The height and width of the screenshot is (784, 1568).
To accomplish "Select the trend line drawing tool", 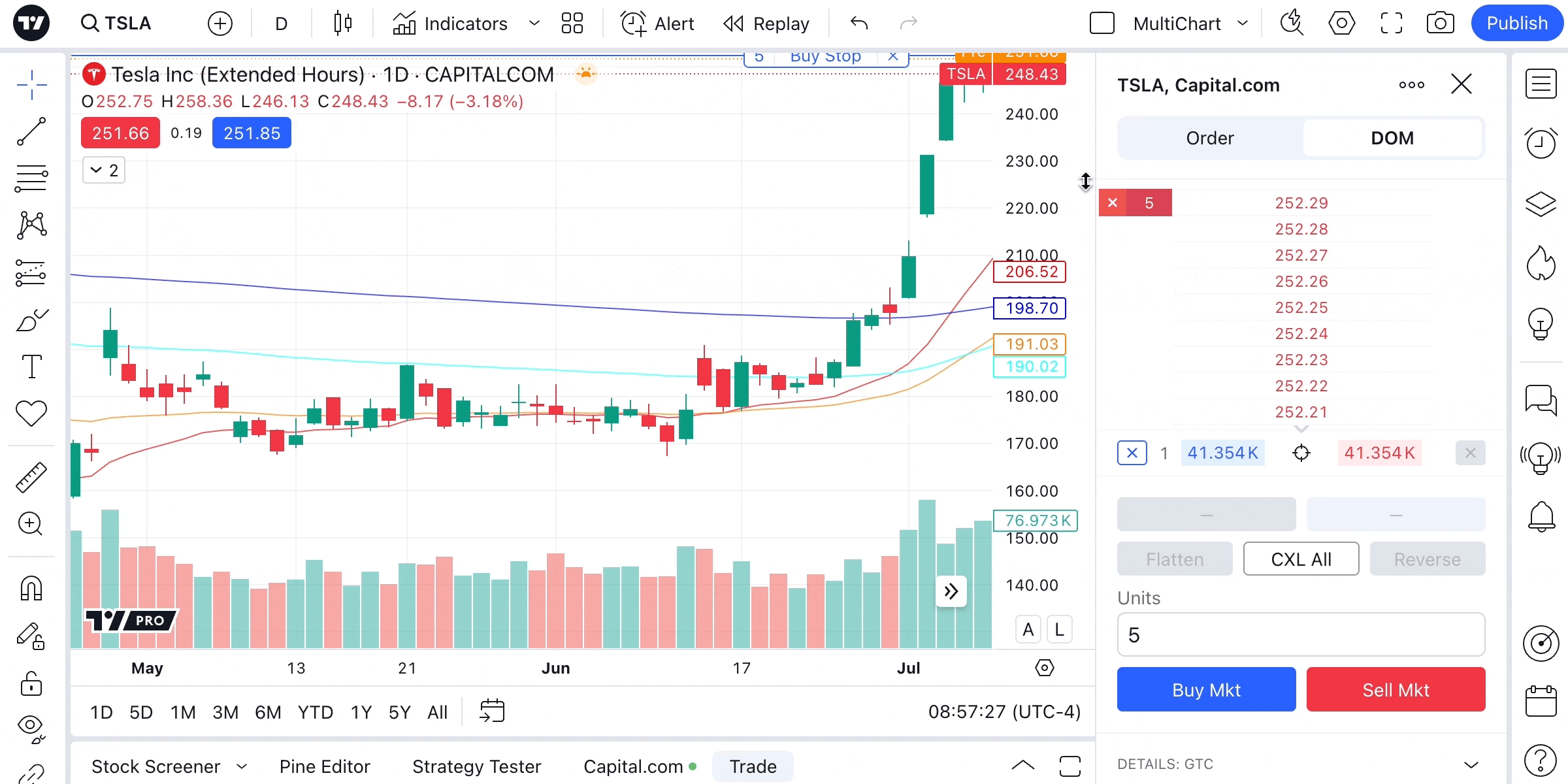I will tap(31, 131).
